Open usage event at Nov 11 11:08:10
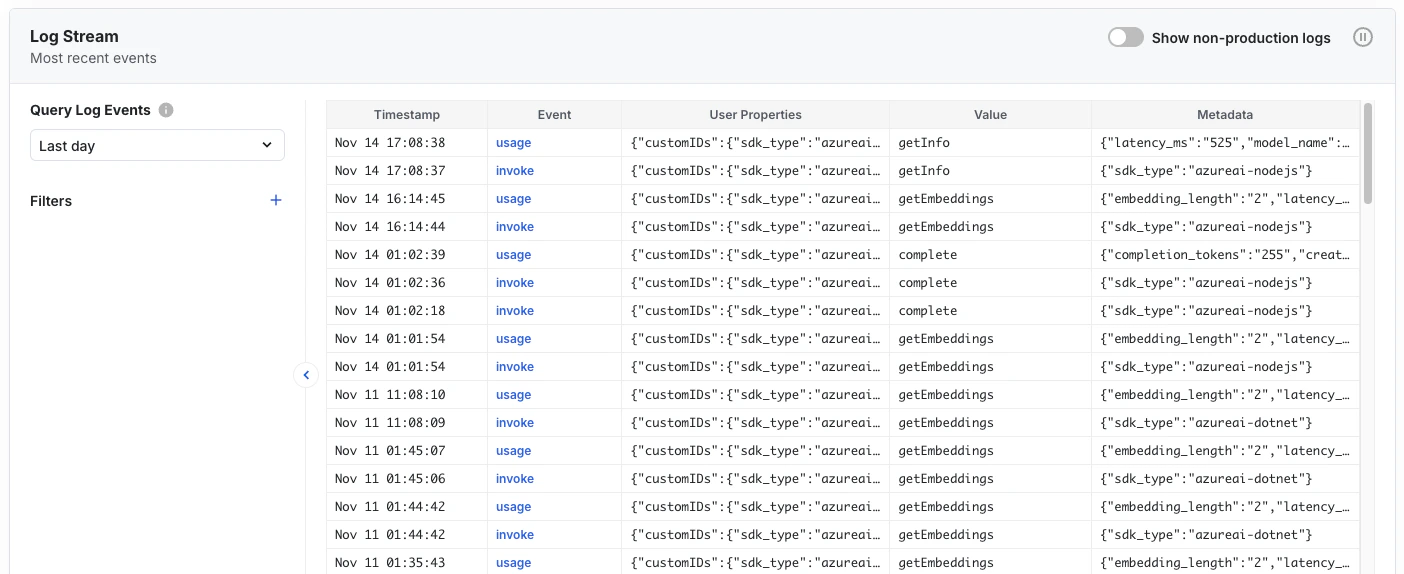 click(513, 395)
